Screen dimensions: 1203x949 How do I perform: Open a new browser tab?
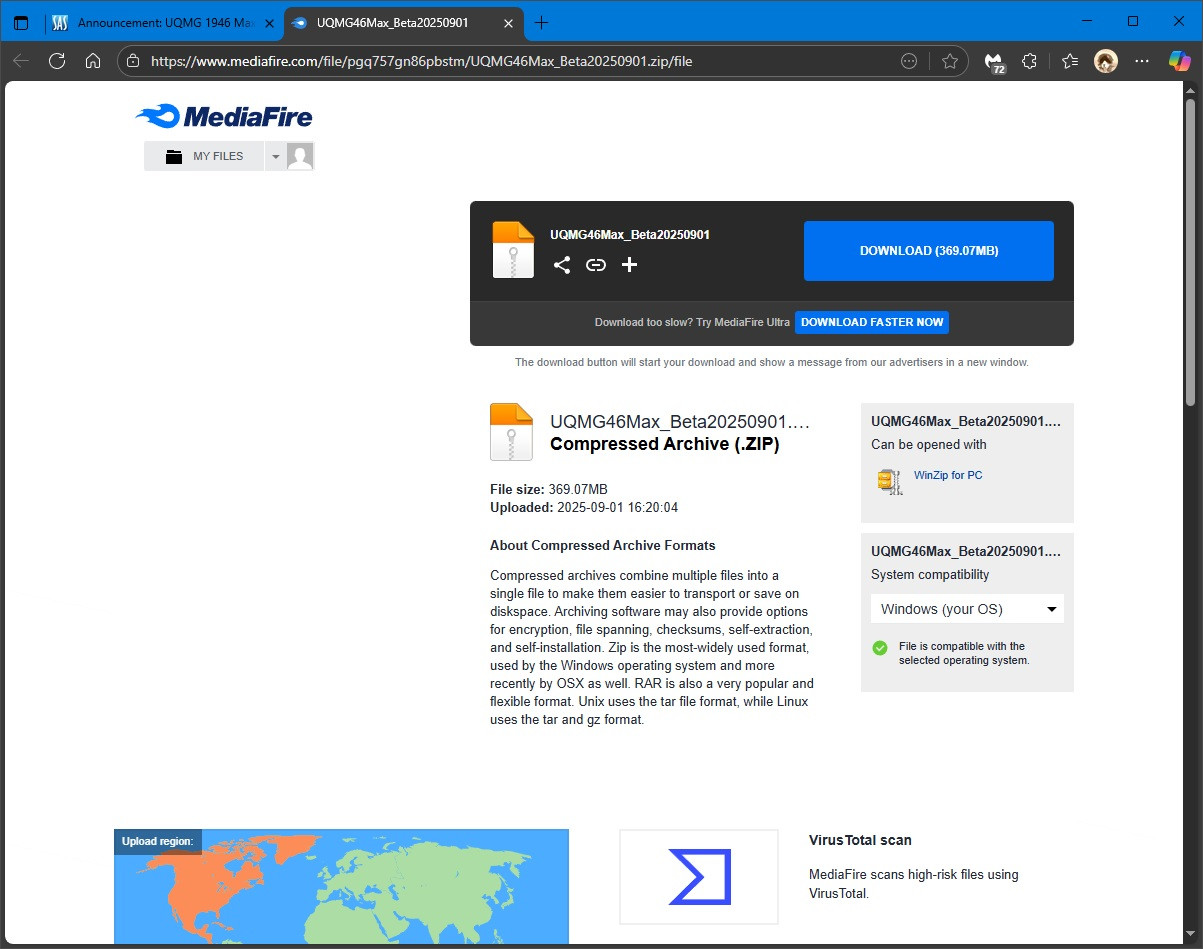542,22
